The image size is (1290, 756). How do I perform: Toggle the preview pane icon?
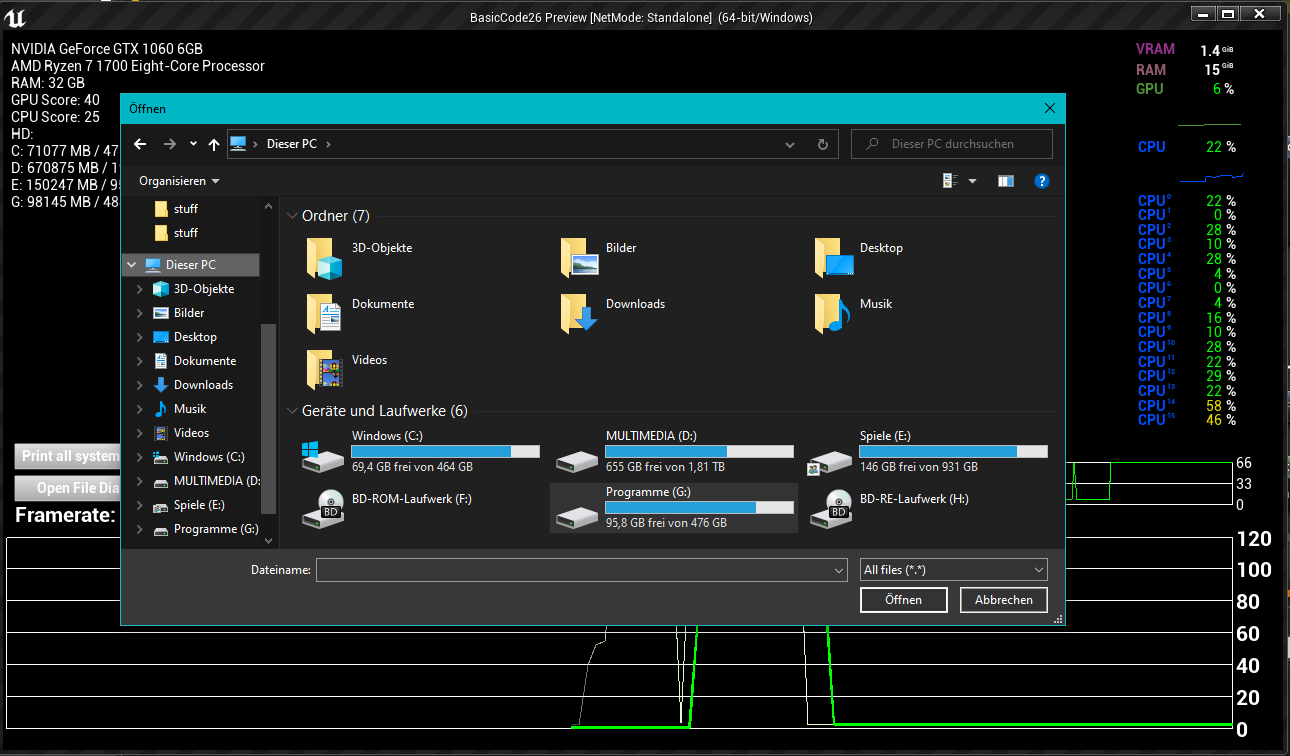point(1006,181)
